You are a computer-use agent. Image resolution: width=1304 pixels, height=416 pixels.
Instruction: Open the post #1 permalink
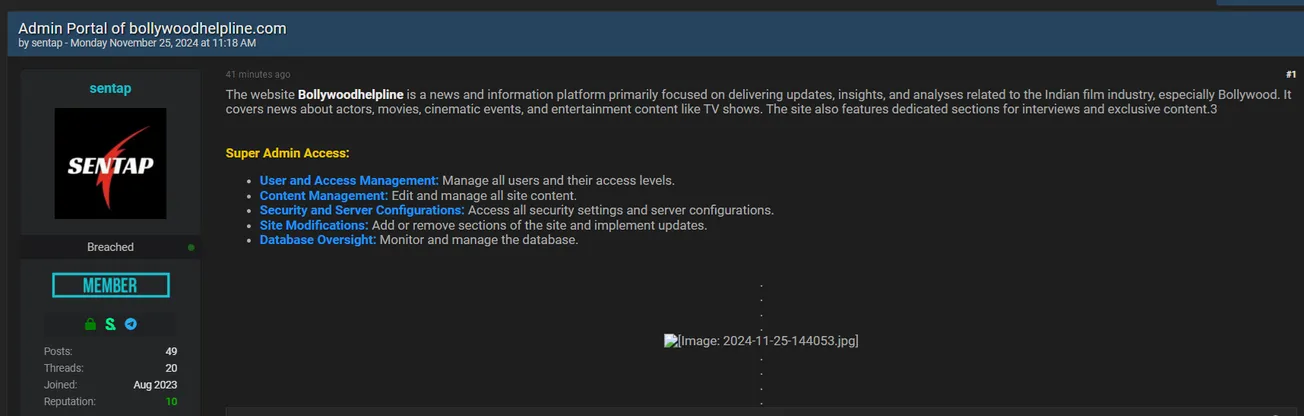tap(1290, 75)
